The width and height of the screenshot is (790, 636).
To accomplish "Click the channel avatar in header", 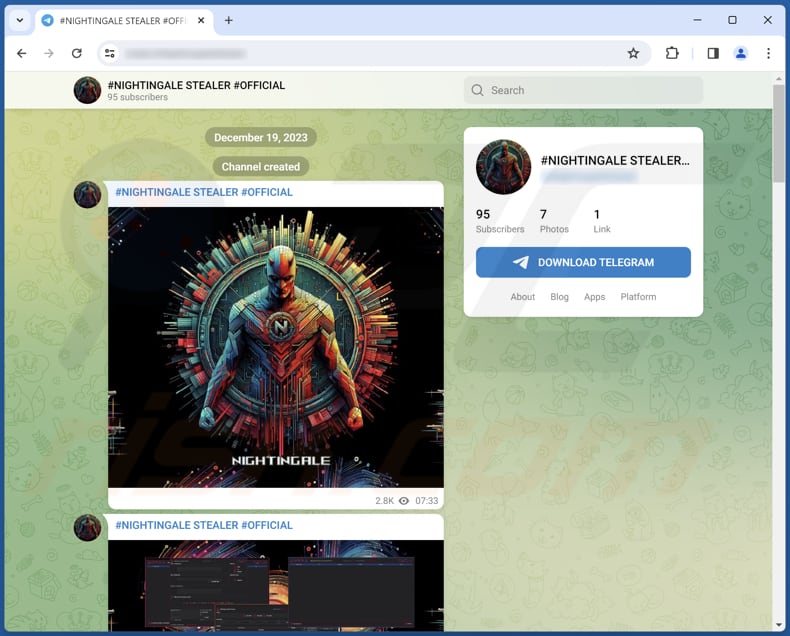I will coord(87,90).
